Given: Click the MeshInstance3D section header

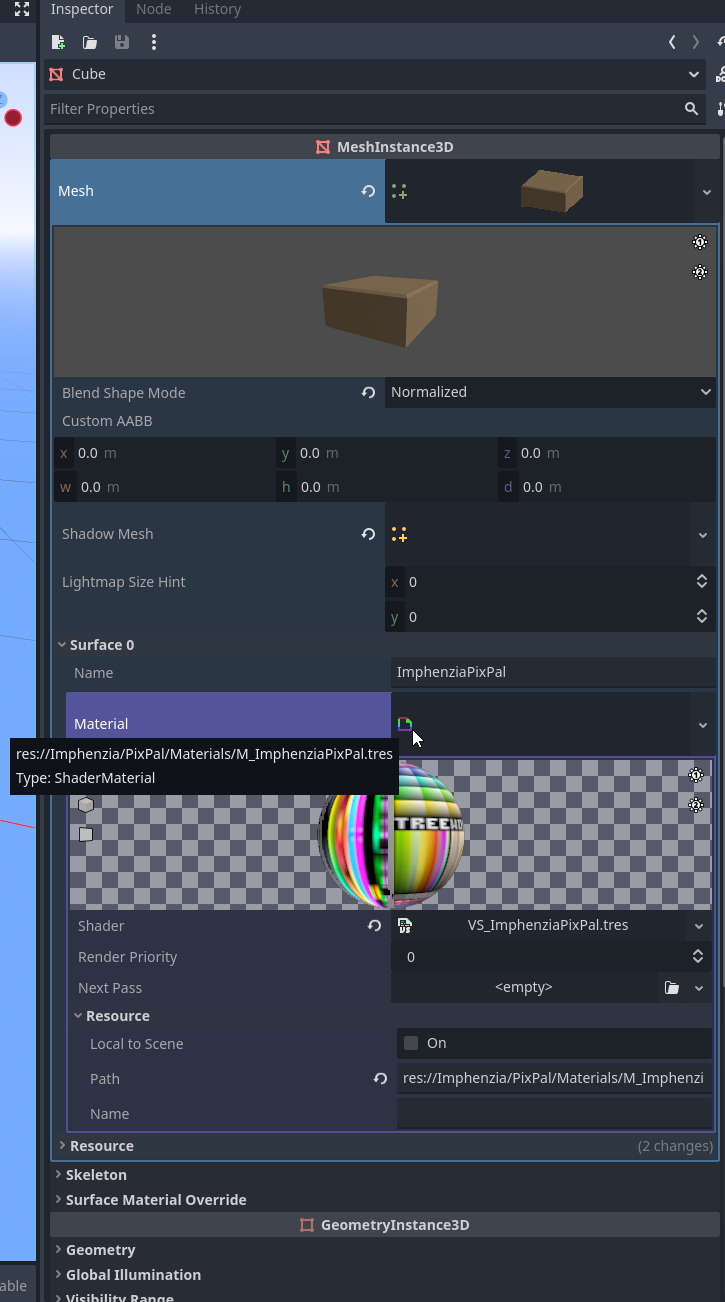Looking at the screenshot, I should 384,147.
